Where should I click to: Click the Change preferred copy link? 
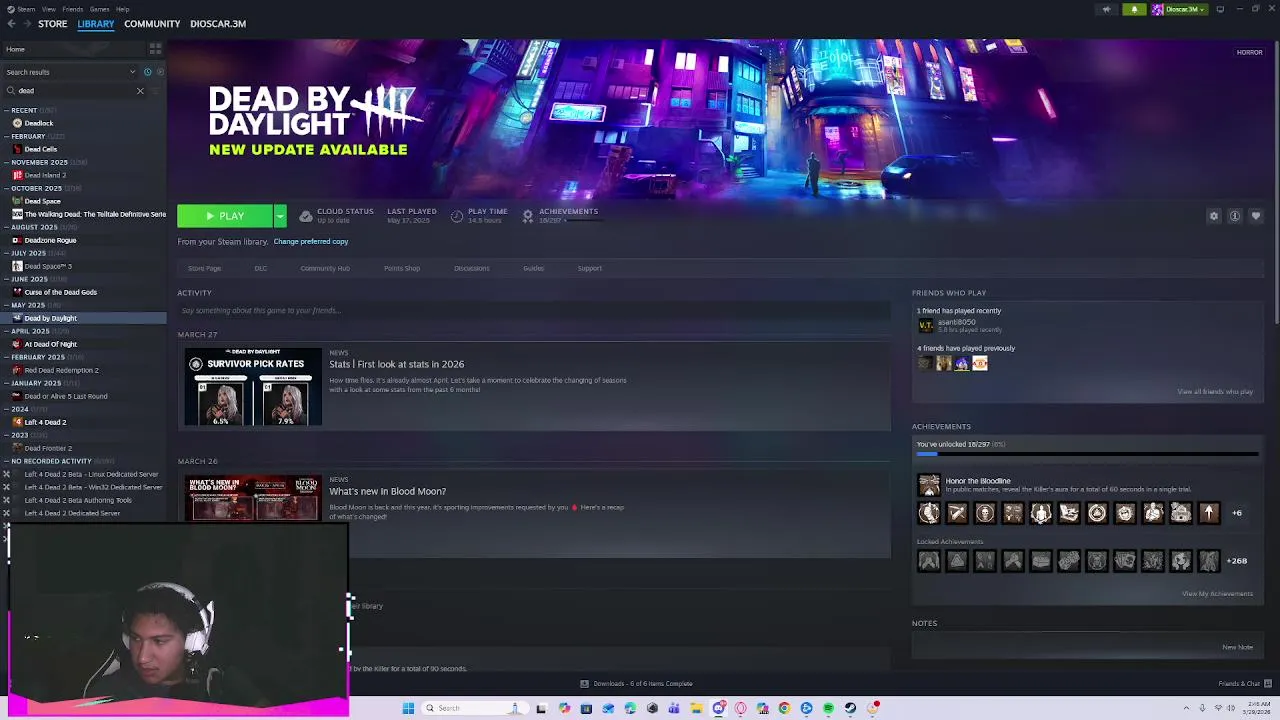click(311, 241)
